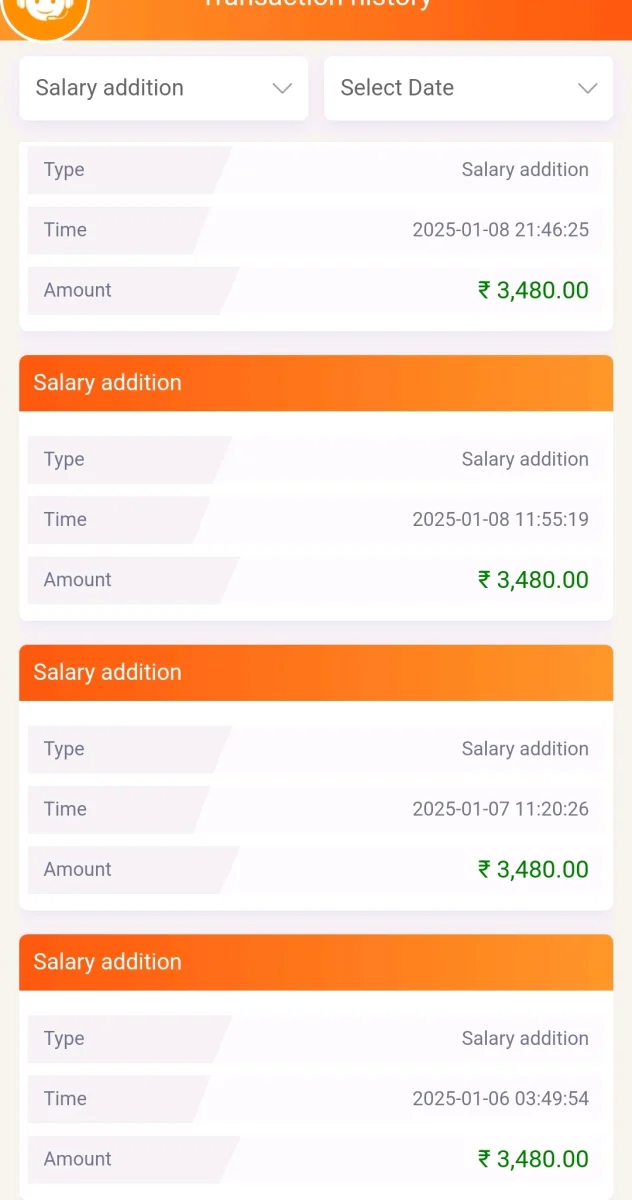Tap the Type value in the 11:55:19 entry
Viewport: 632px width, 1200px height.
(525, 460)
